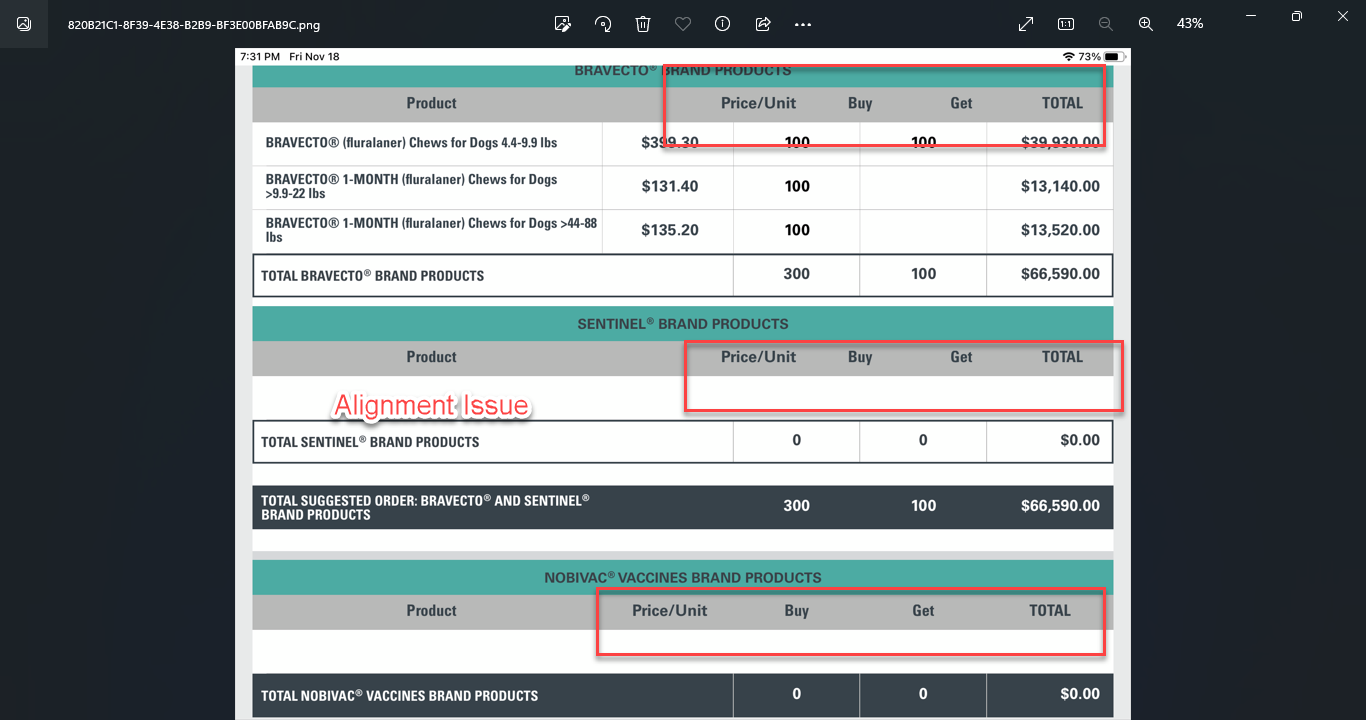Open the Photos app home icon

coord(24,24)
